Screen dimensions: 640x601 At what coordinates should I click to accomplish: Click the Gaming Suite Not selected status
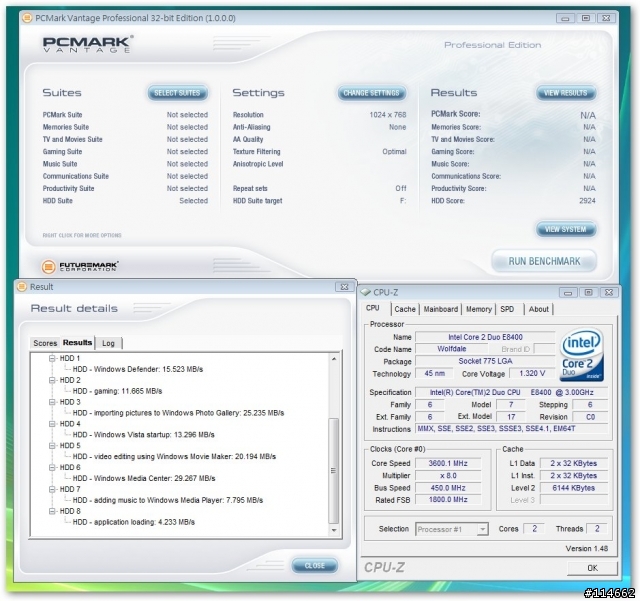pyautogui.click(x=187, y=151)
